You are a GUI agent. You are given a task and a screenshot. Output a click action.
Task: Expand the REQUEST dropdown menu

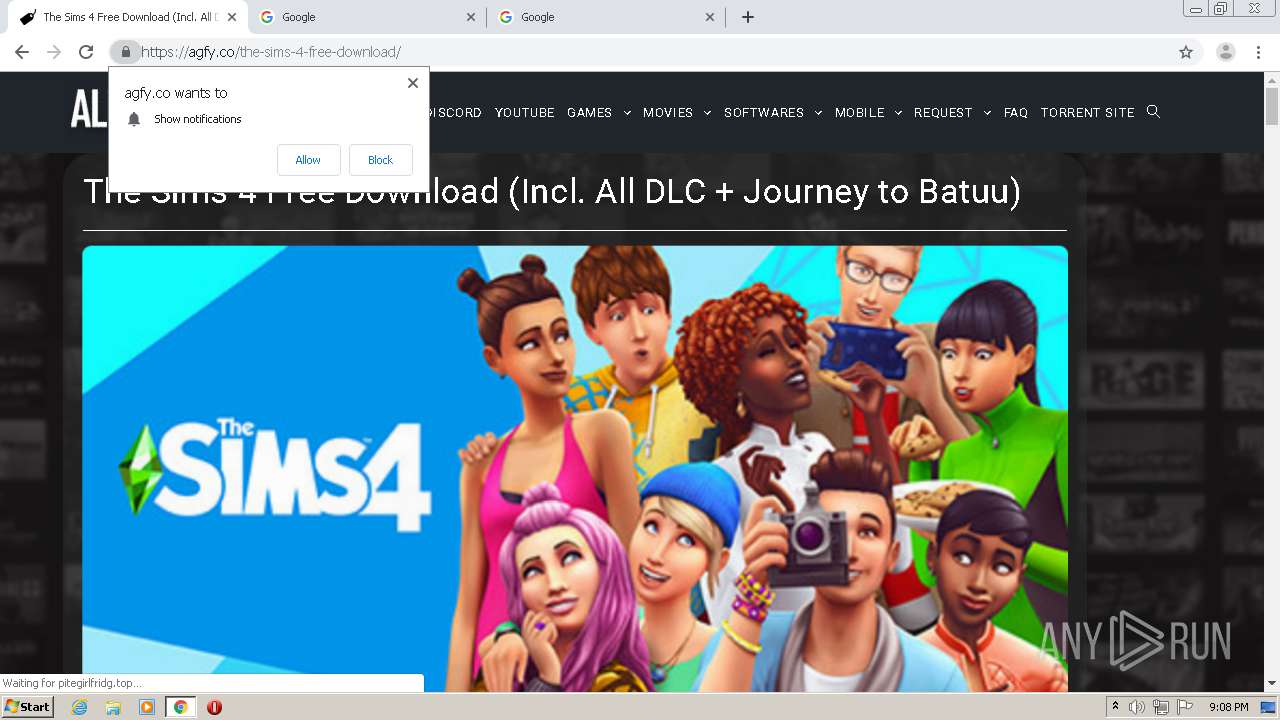pos(952,113)
